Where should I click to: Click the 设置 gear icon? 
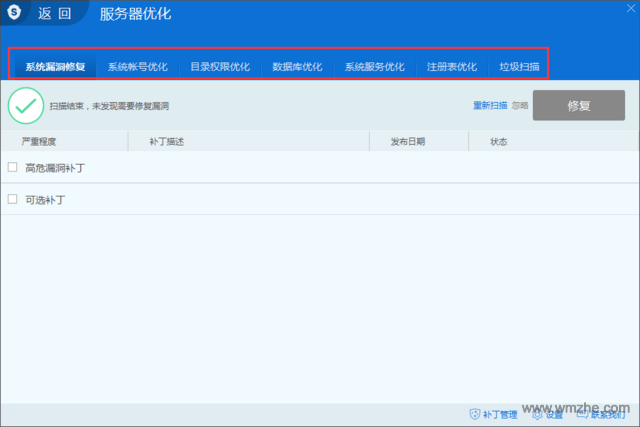pos(537,415)
